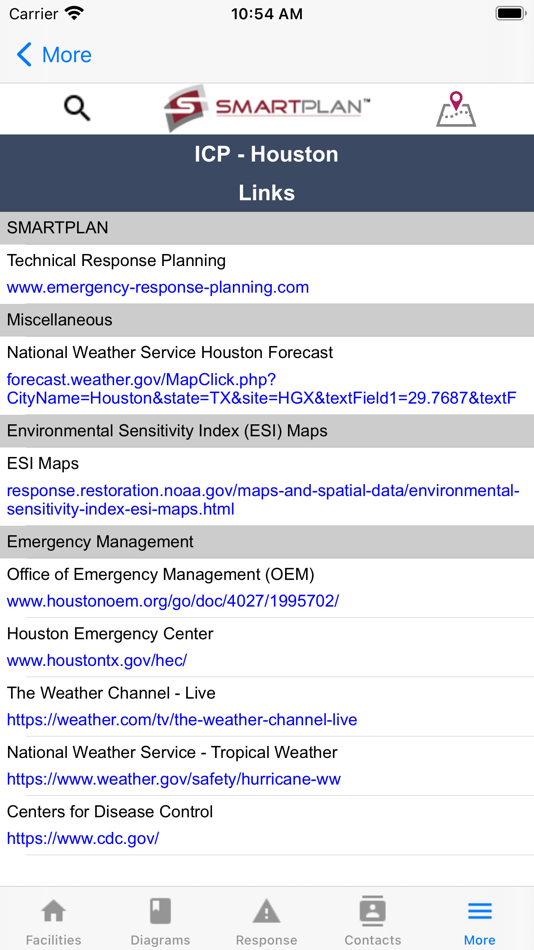Tap the search magnifier icon
Image resolution: width=534 pixels, height=950 pixels.
click(78, 108)
